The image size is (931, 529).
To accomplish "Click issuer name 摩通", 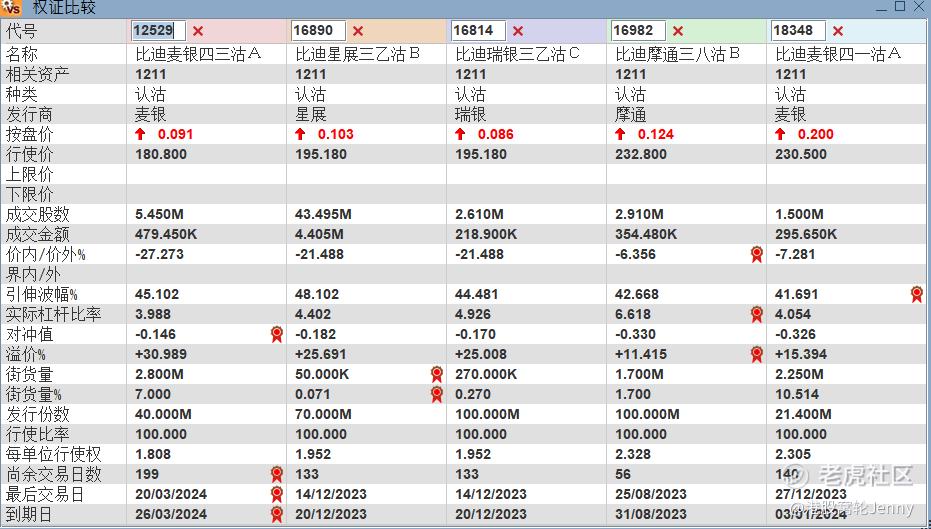I will pos(631,115).
